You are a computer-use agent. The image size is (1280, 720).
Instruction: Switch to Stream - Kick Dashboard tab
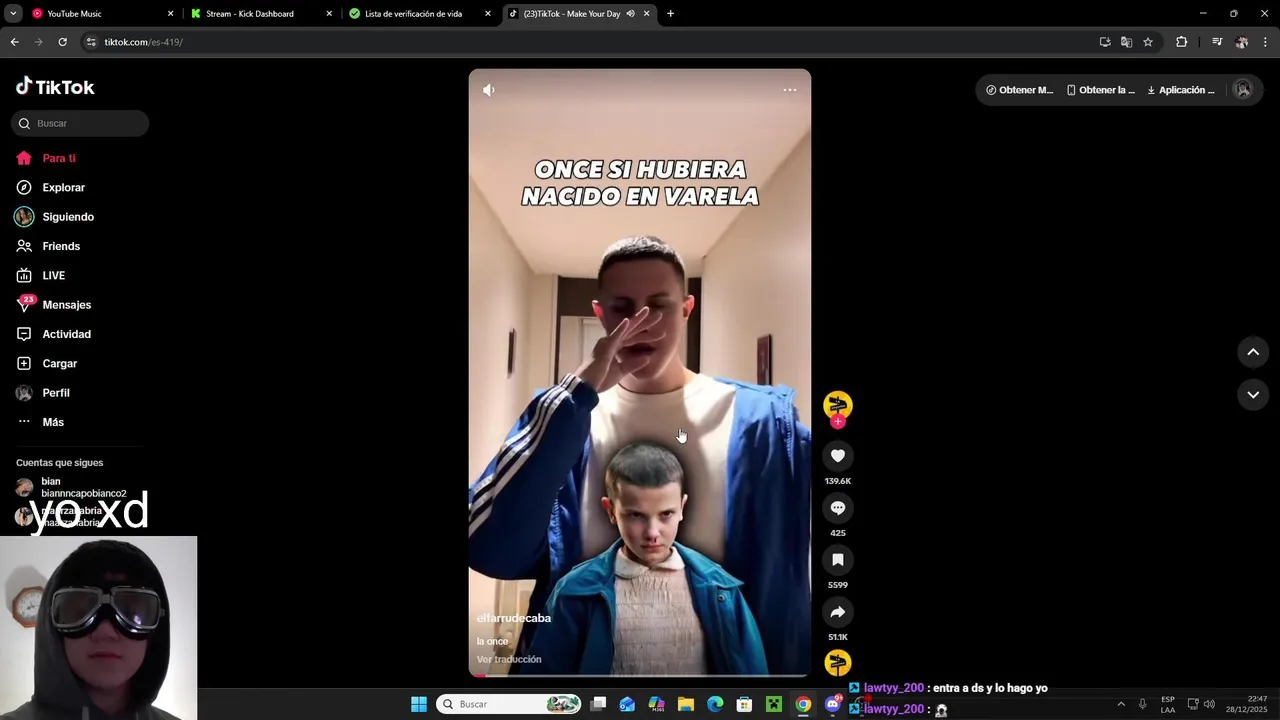[259, 14]
